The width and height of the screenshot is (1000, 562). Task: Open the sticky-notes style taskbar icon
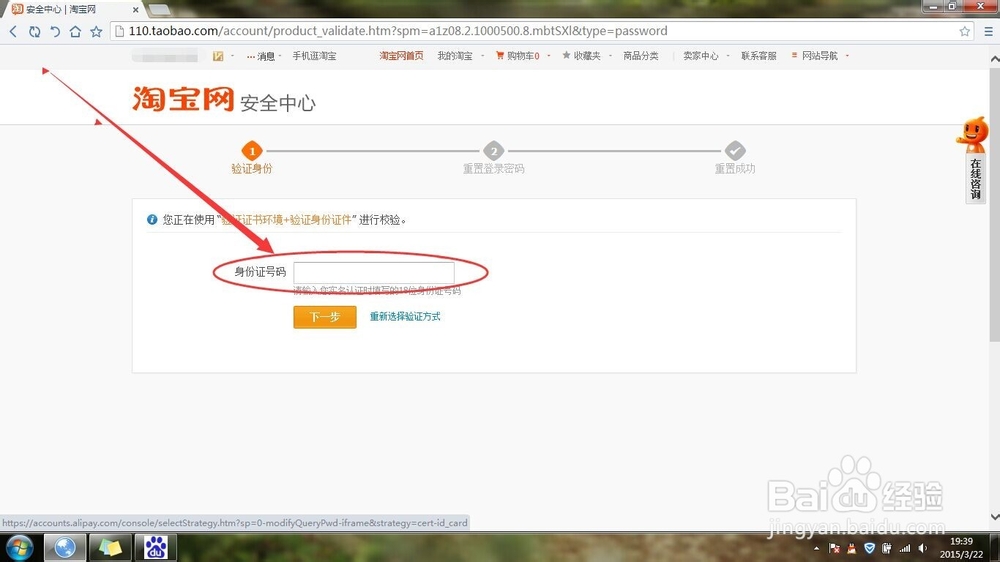pyautogui.click(x=110, y=547)
